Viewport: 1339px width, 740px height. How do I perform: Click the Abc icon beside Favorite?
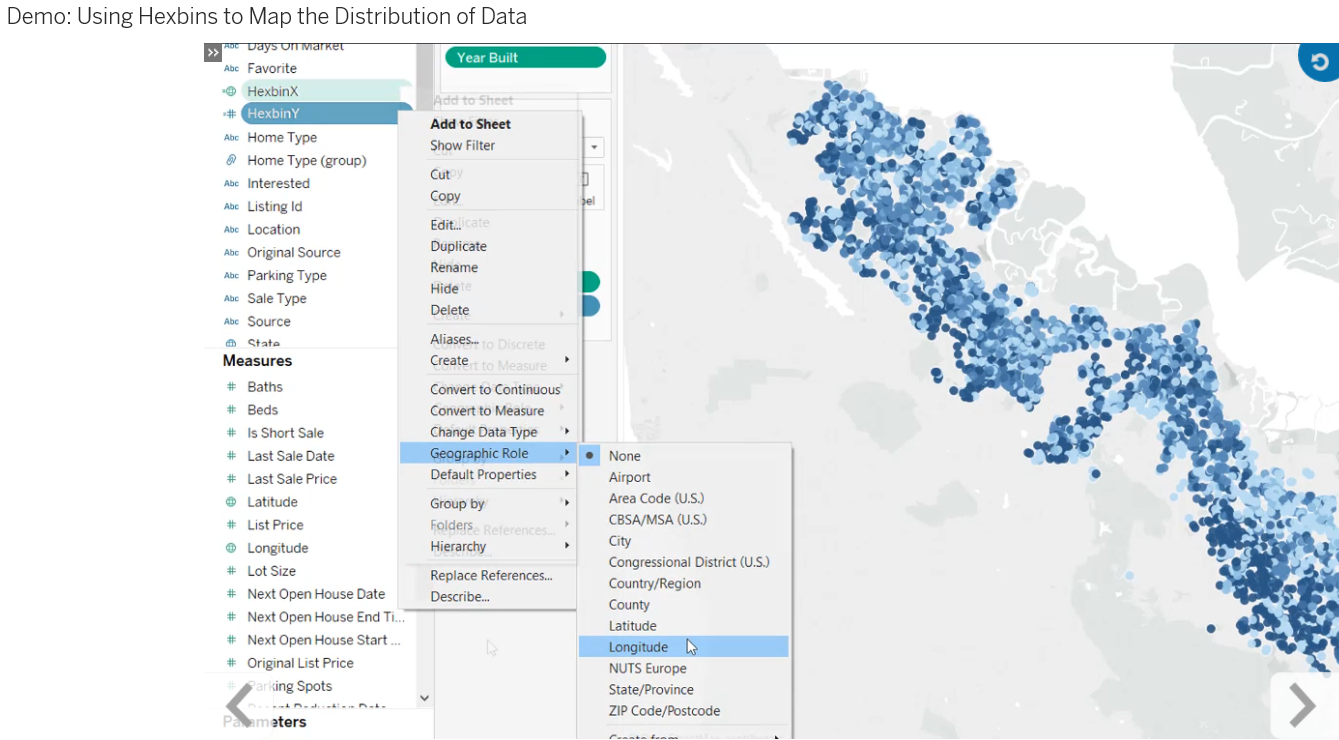231,68
